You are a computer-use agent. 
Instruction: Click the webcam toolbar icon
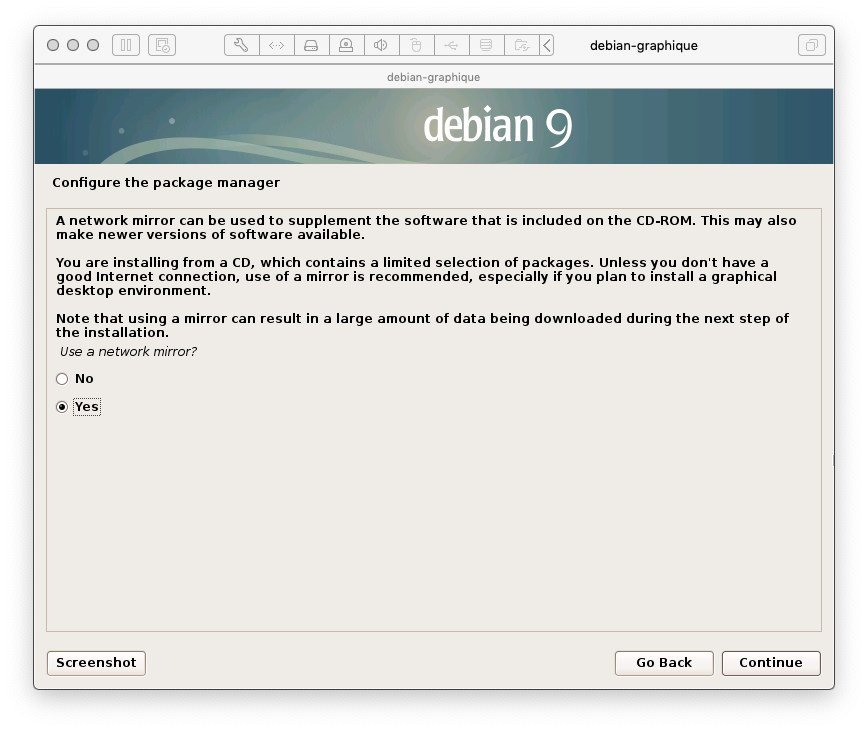346,45
